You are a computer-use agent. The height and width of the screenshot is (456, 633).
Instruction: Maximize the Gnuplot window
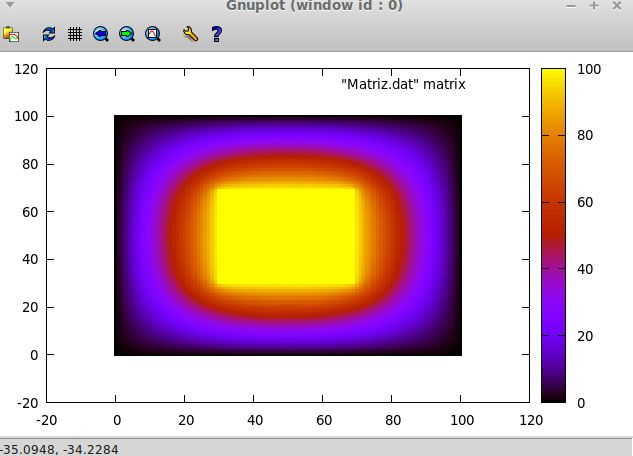[x=594, y=5]
